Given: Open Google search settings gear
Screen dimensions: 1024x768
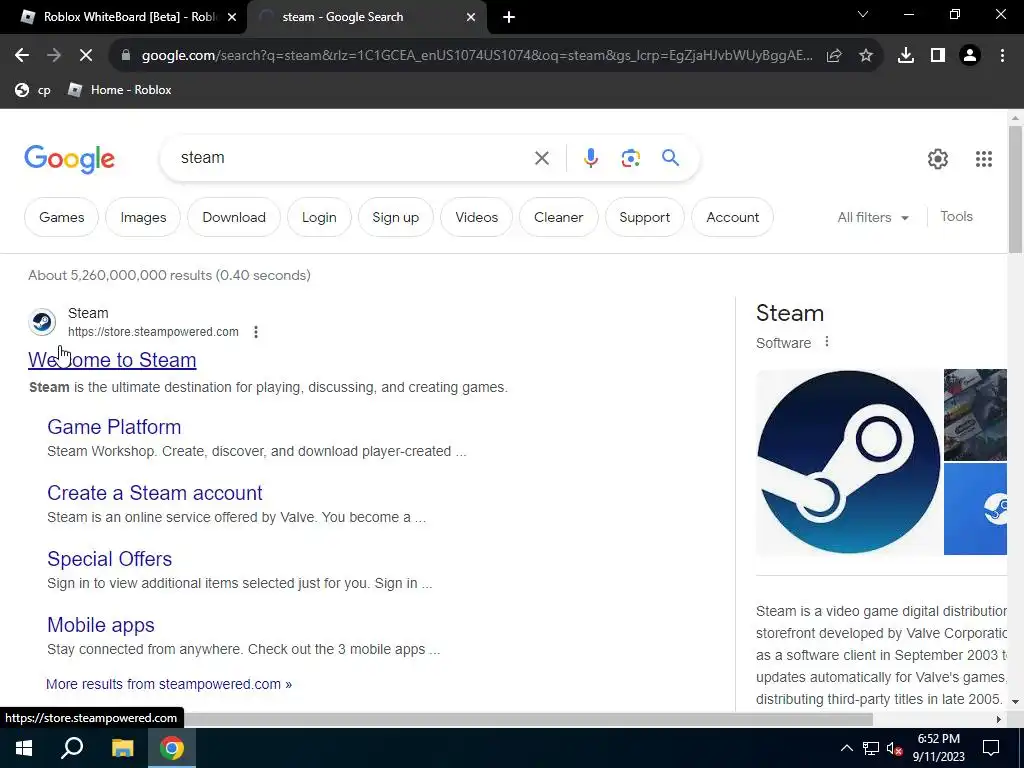Looking at the screenshot, I should point(938,159).
